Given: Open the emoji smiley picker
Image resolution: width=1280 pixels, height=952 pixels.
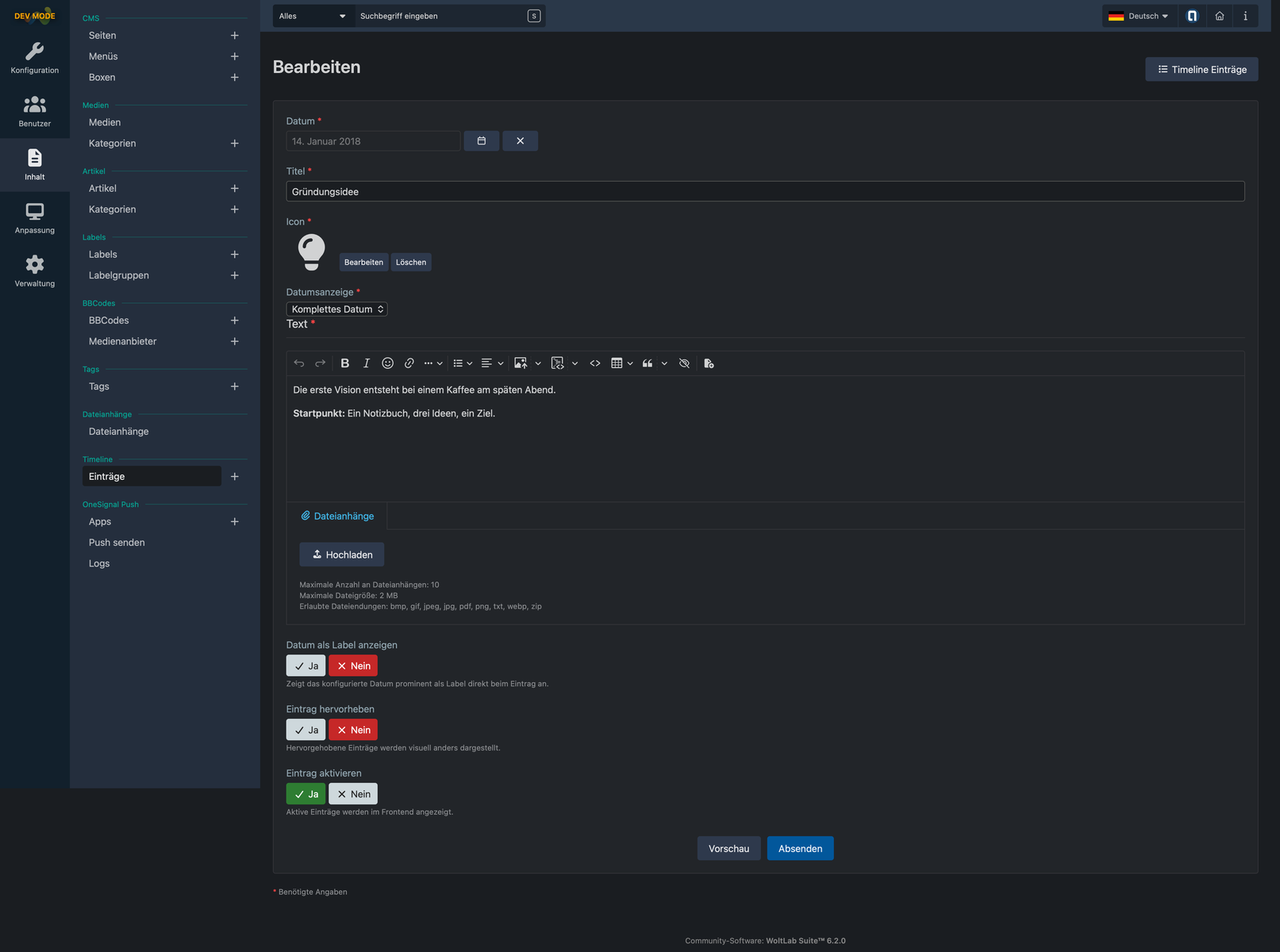Looking at the screenshot, I should tap(387, 363).
